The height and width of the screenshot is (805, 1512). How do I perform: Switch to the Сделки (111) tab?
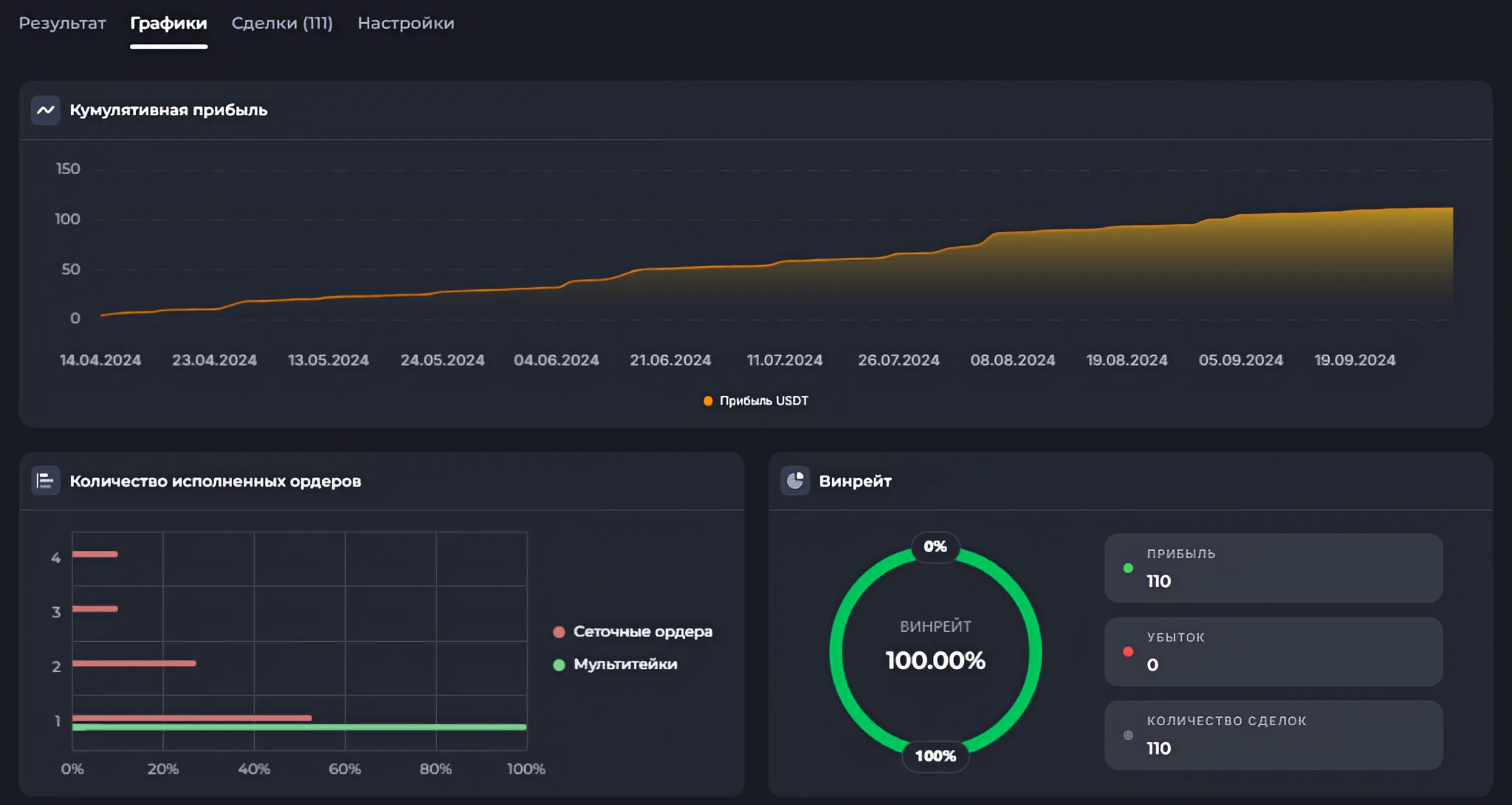click(x=282, y=23)
